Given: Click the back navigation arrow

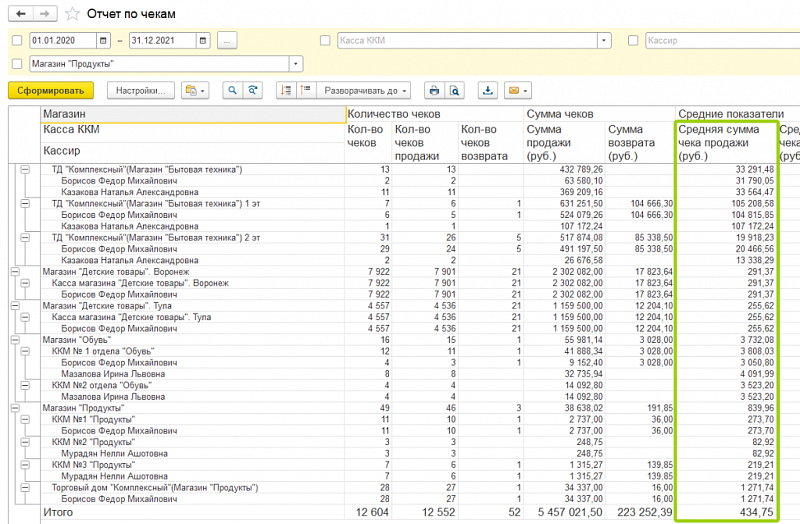Looking at the screenshot, I should [19, 14].
